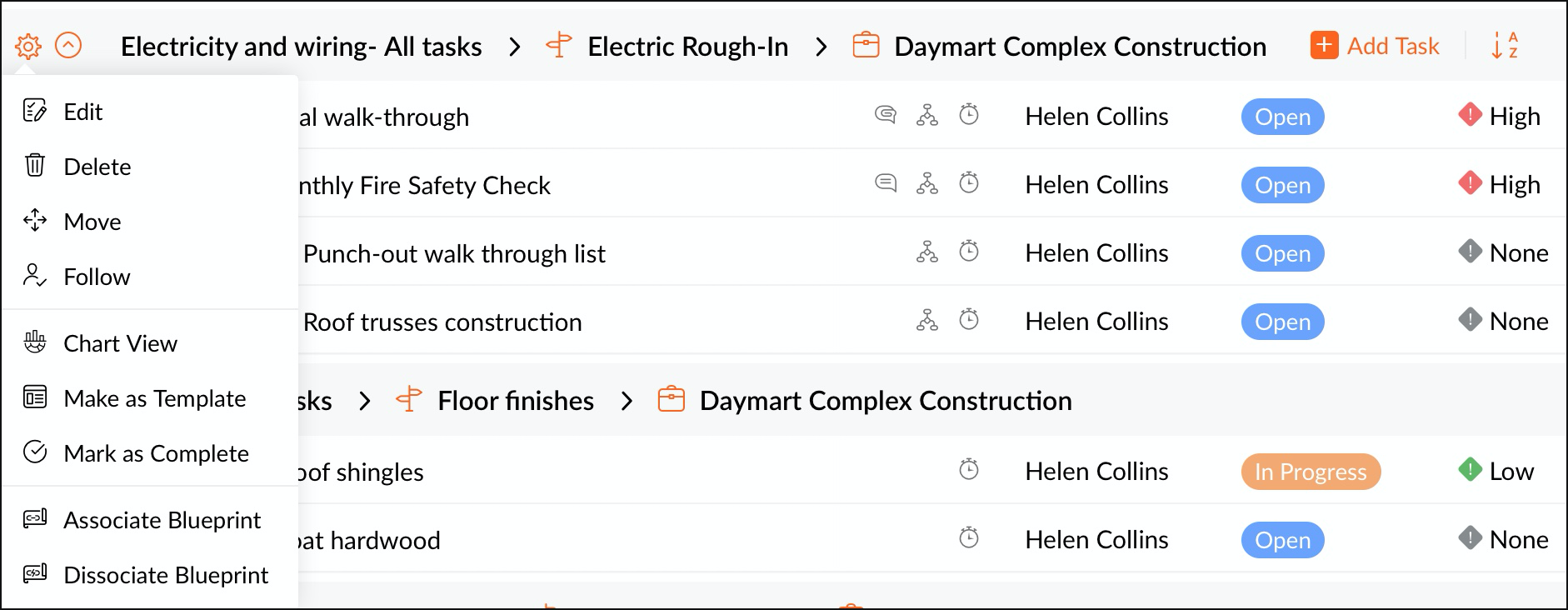Click timer icon for Roof trusses construction
This screenshot has height=610, width=1568.
pos(969,320)
